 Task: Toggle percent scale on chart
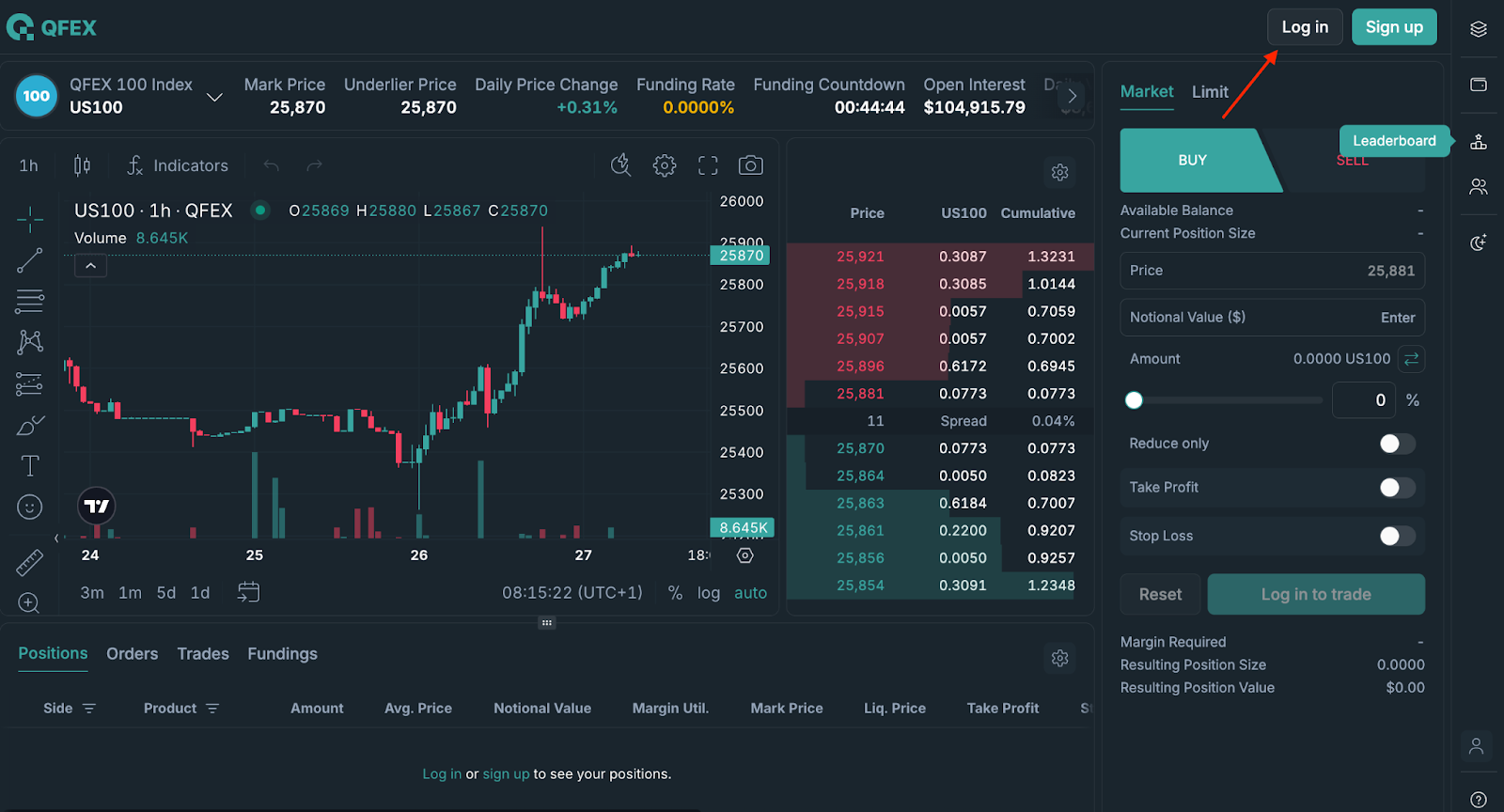click(x=675, y=593)
